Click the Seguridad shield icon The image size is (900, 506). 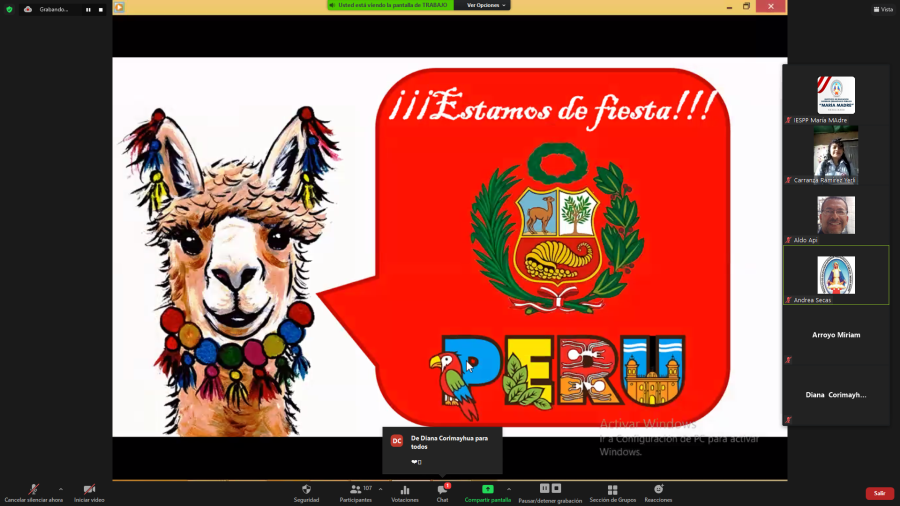click(x=306, y=490)
